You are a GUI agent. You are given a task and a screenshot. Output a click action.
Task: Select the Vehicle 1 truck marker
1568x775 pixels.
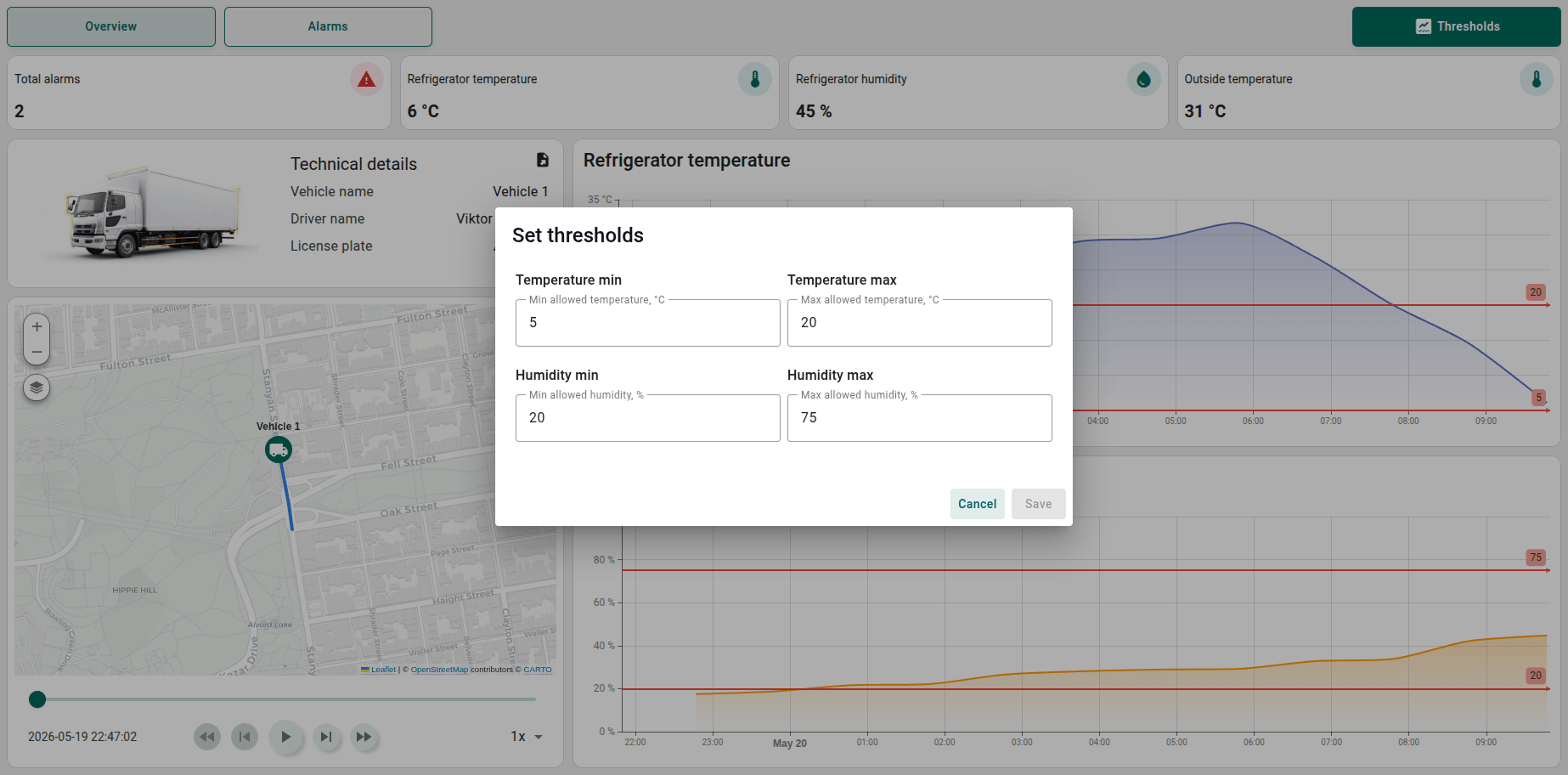click(279, 449)
